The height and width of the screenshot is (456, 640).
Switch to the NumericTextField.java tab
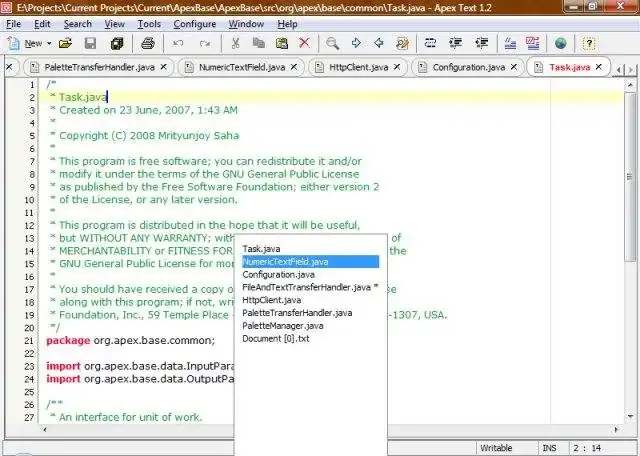point(242,67)
